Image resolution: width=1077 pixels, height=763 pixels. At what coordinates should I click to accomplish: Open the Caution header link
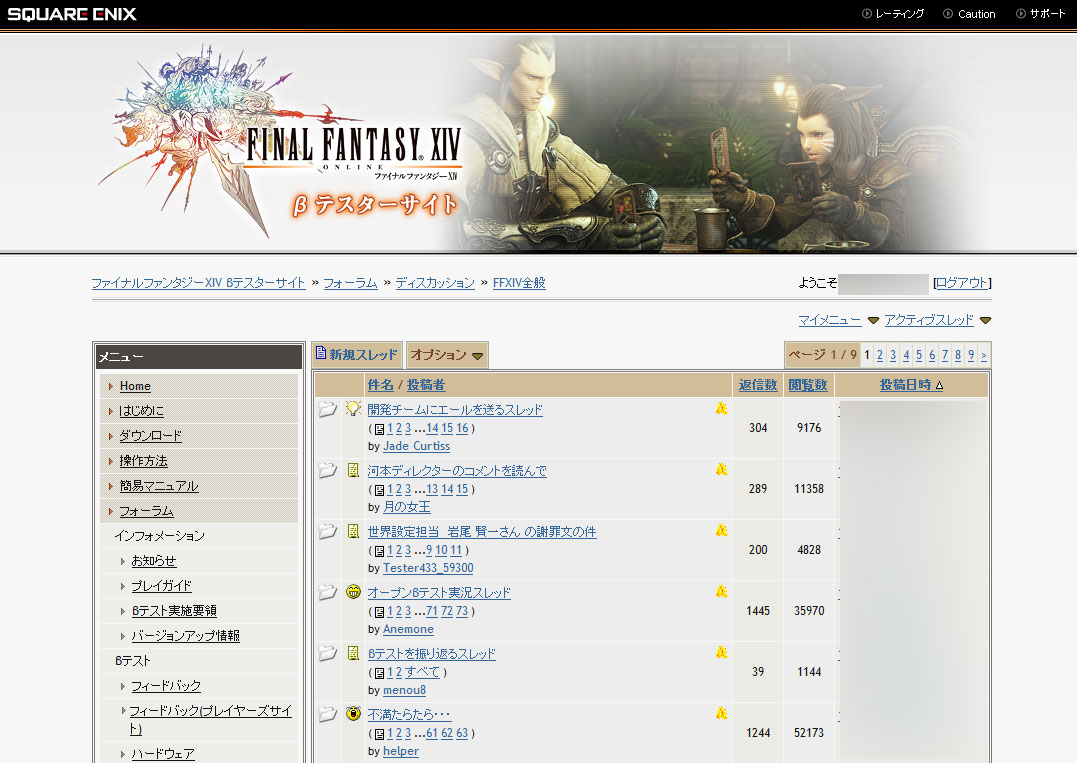tap(969, 14)
